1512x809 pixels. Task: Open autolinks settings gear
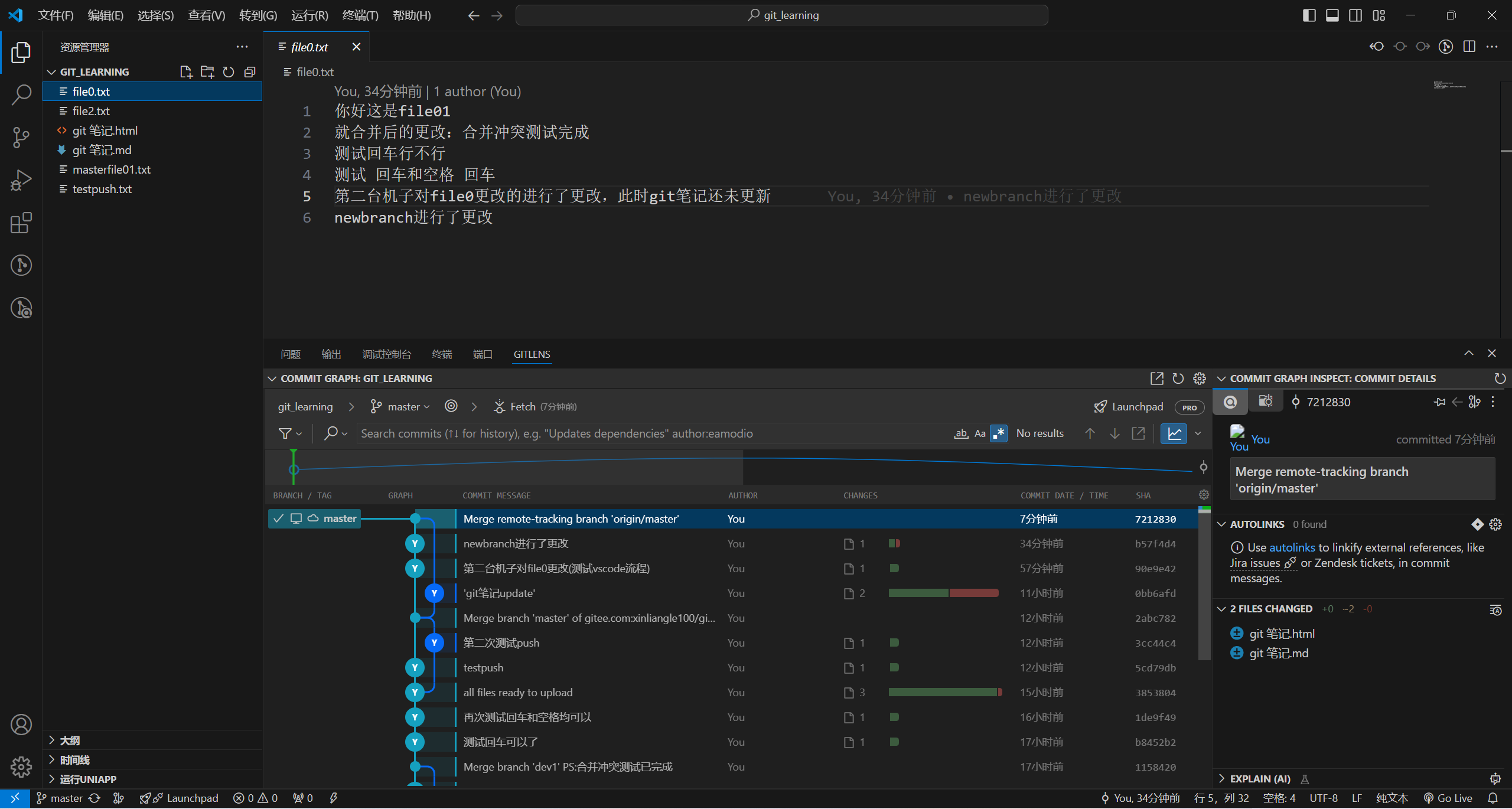coord(1495,524)
